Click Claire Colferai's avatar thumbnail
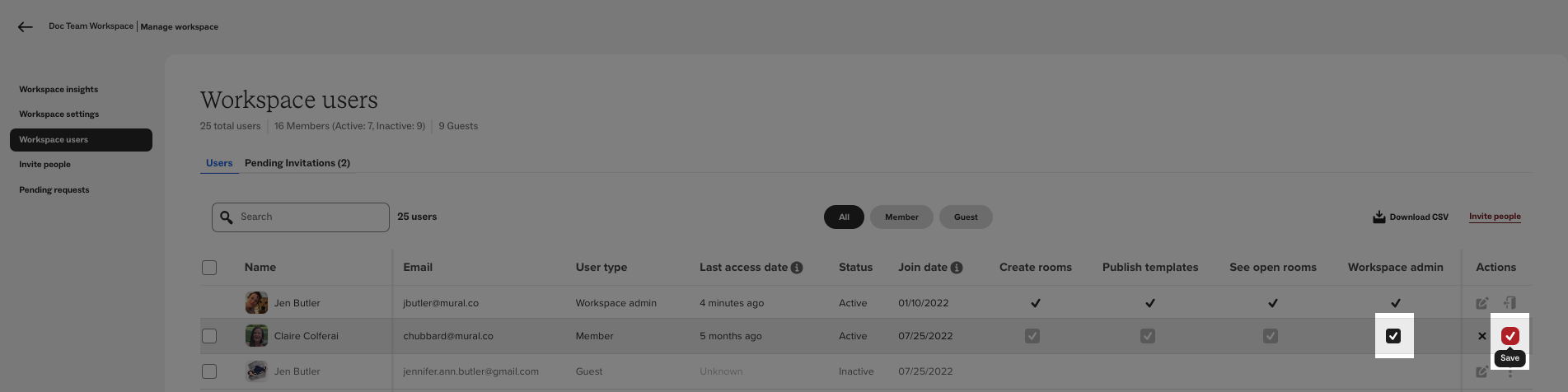Viewport: 1568px width, 392px height. coord(256,336)
